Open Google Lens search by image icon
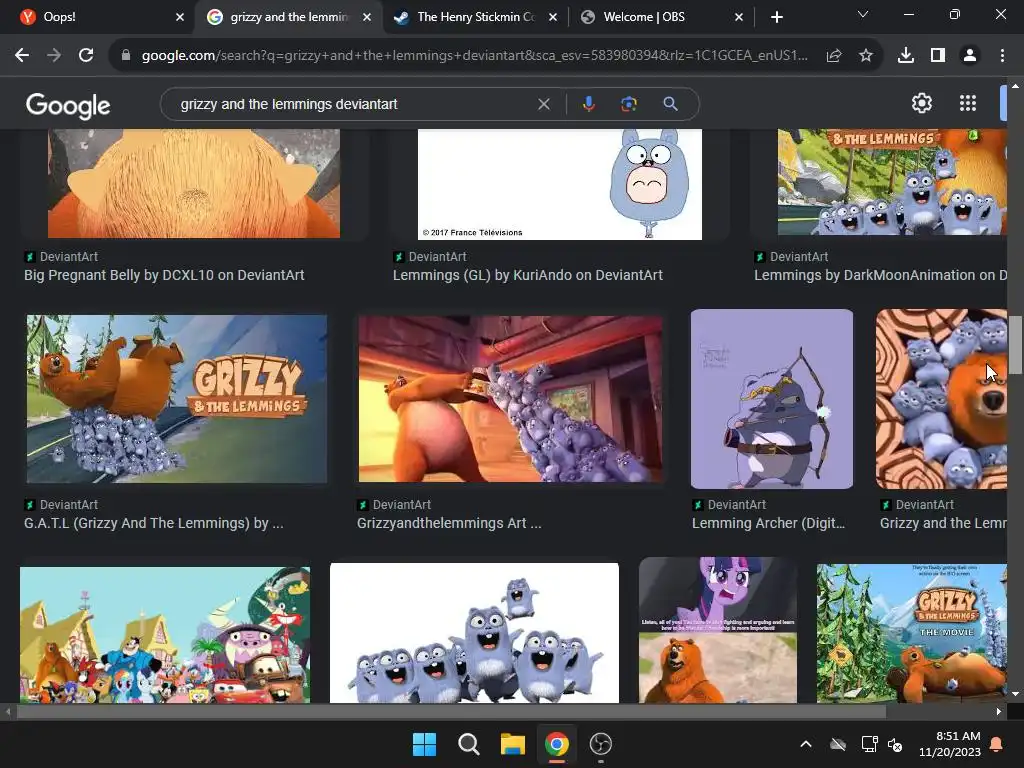This screenshot has width=1024, height=768. [x=629, y=104]
